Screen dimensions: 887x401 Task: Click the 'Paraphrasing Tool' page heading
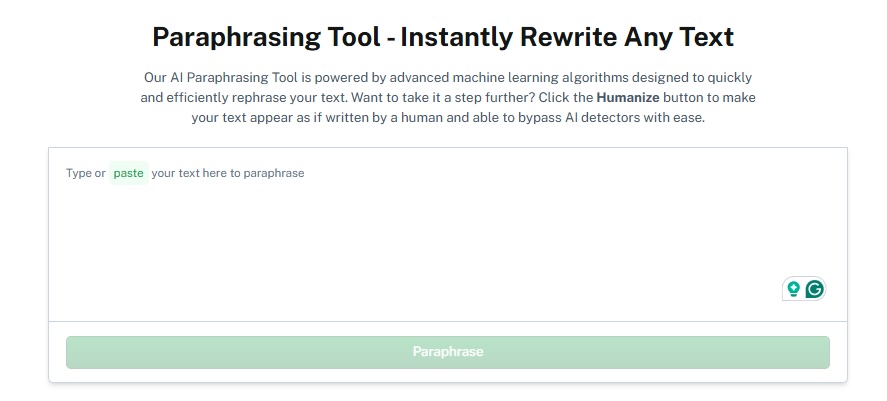coord(266,37)
